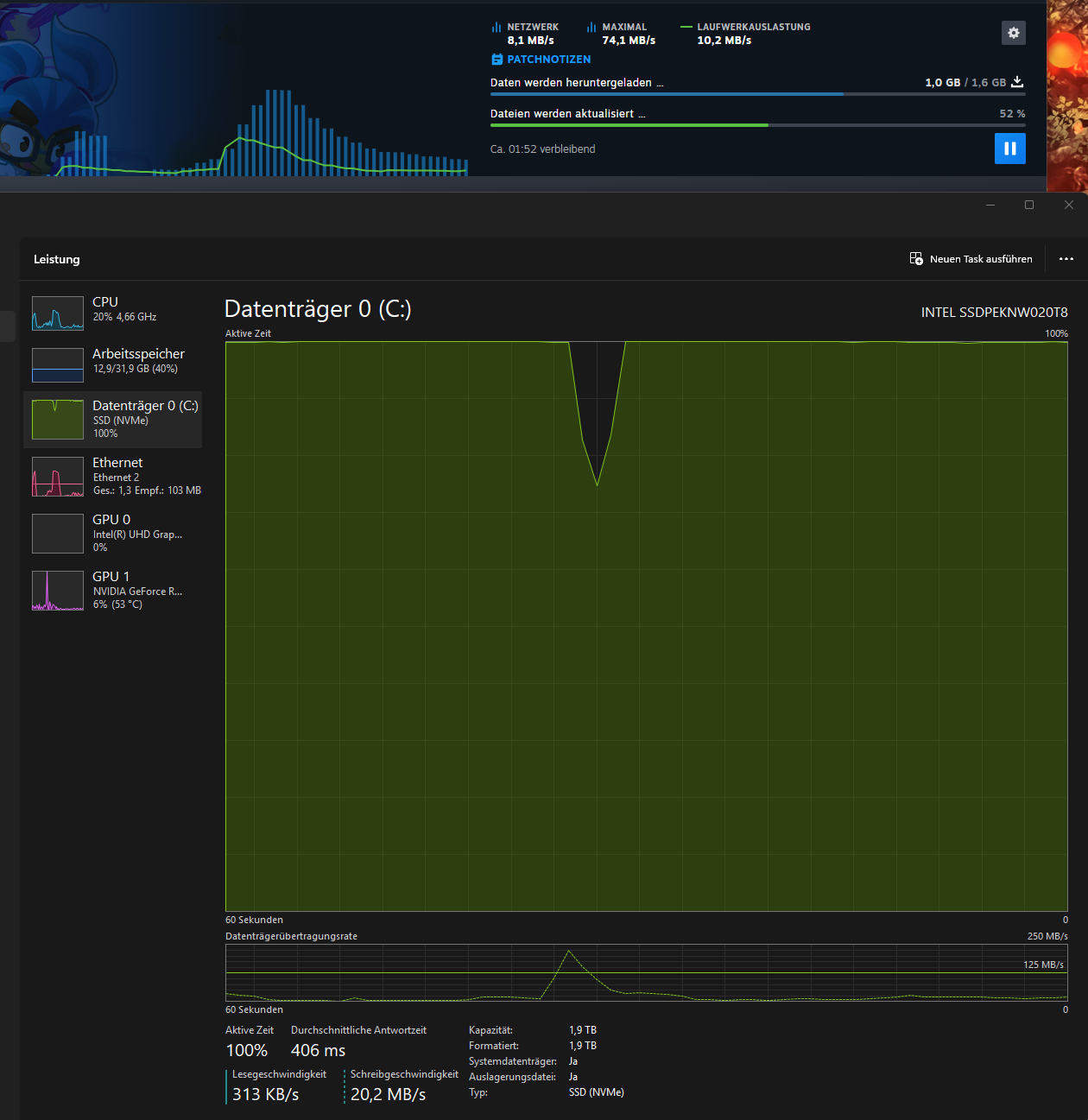Click the Datenträger 0 mini graph thumbnail
The height and width of the screenshot is (1120, 1088).
click(x=58, y=420)
